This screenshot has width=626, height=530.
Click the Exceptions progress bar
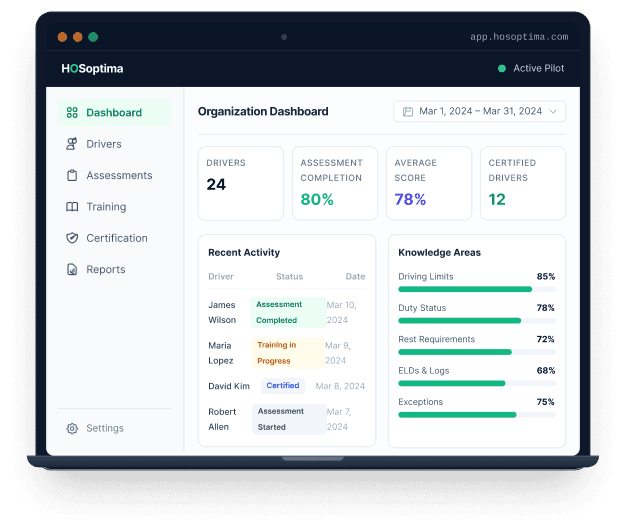tap(477, 415)
